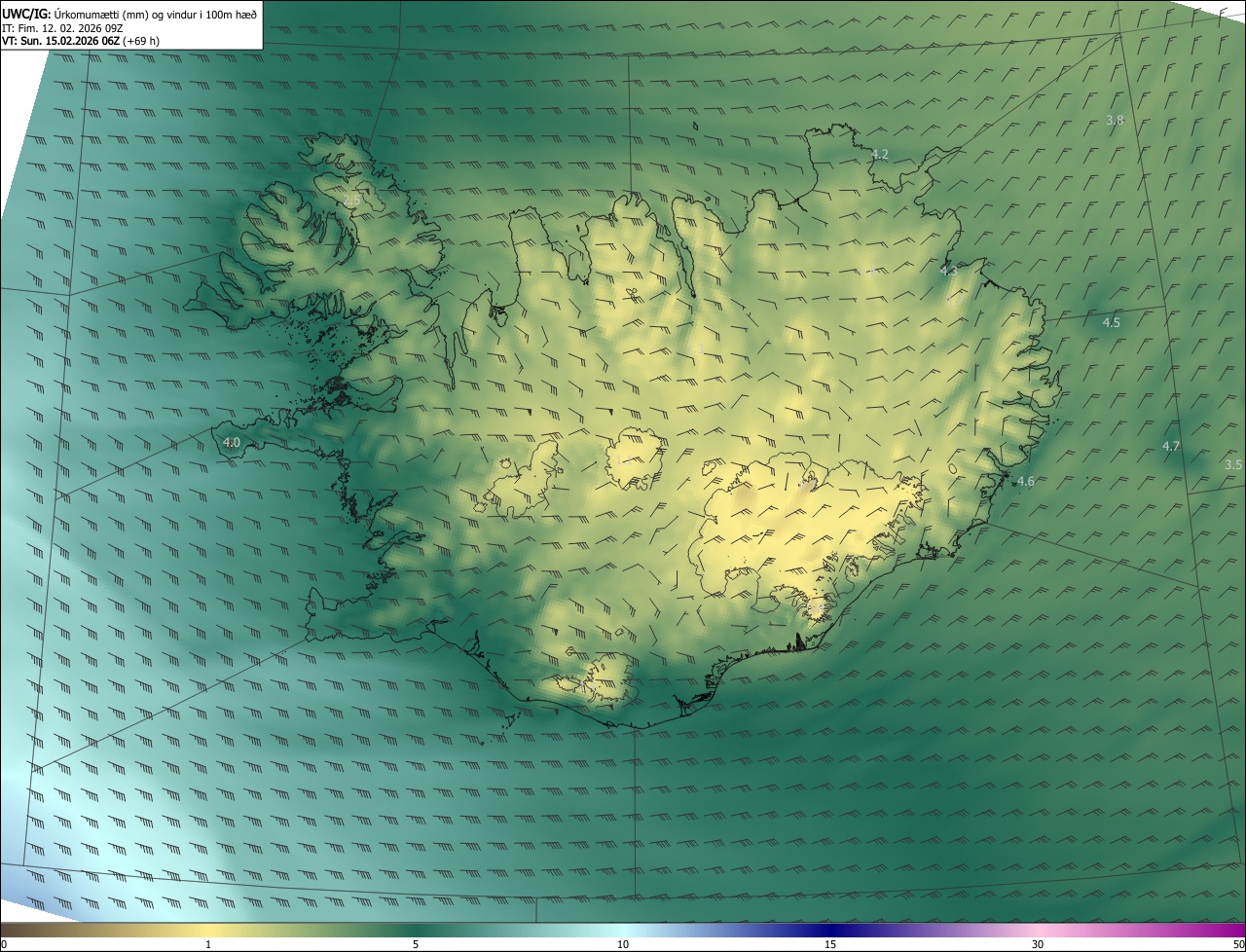This screenshot has height=952, width=1246.
Task: Click the 'VT: Sun. 15.02.2026 06Z (+69 h)' line
Action: (x=81, y=41)
